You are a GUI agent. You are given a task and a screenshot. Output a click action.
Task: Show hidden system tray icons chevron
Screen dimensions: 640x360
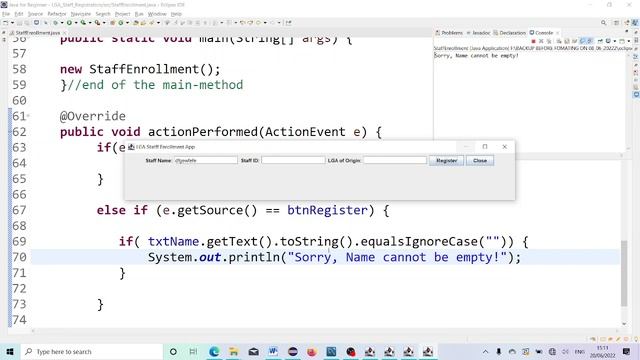pyautogui.click(x=485, y=351)
